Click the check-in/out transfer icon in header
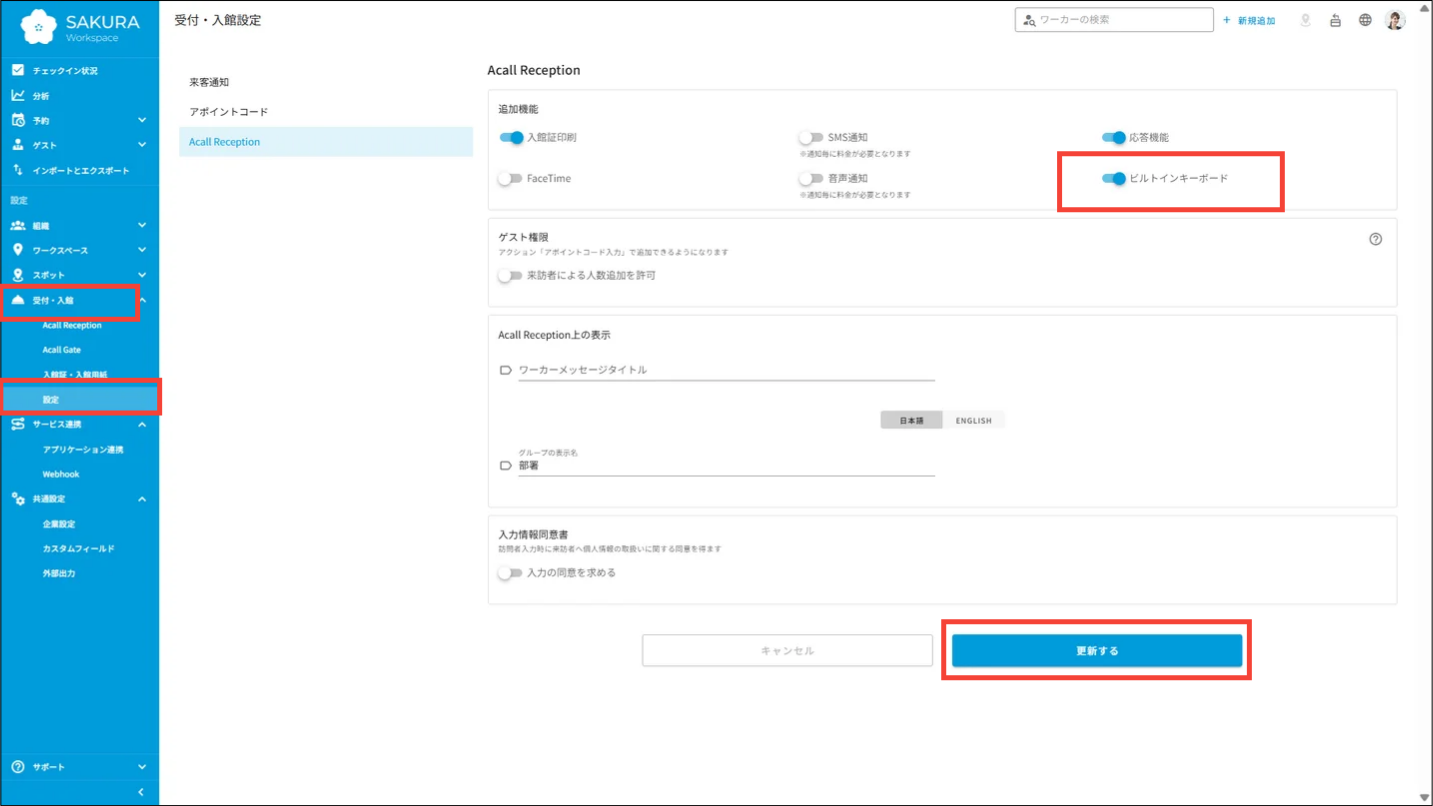Viewport: 1433px width, 806px height. click(x=1335, y=20)
